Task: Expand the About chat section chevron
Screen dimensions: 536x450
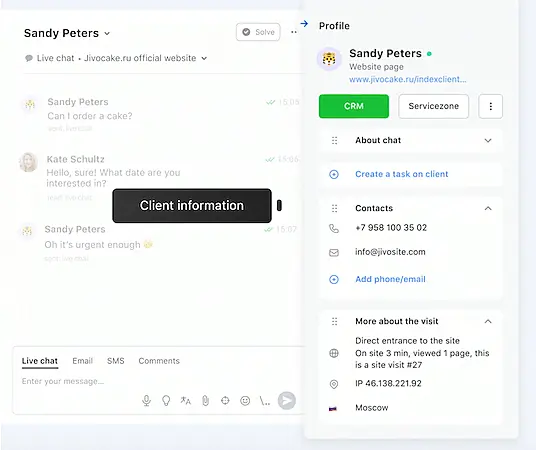Action: [488, 141]
